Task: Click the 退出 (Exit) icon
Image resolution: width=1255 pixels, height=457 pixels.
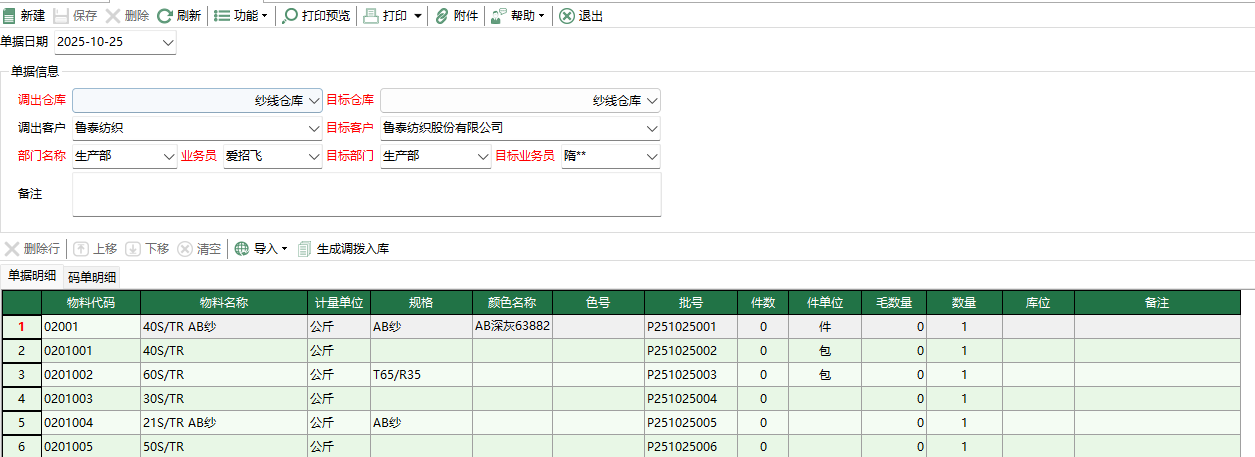Action: (x=567, y=16)
